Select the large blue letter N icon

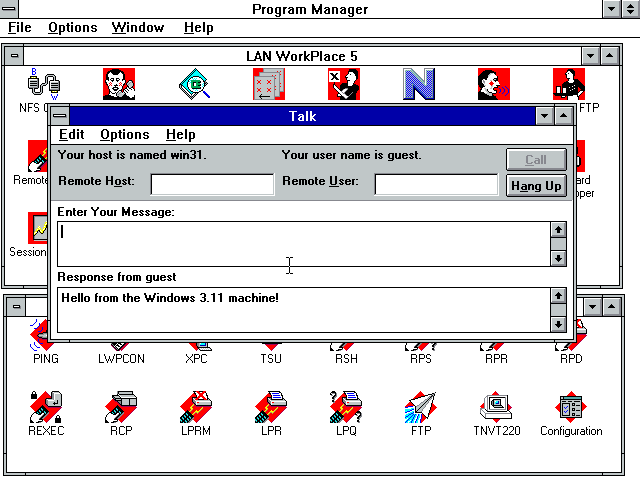tap(419, 84)
